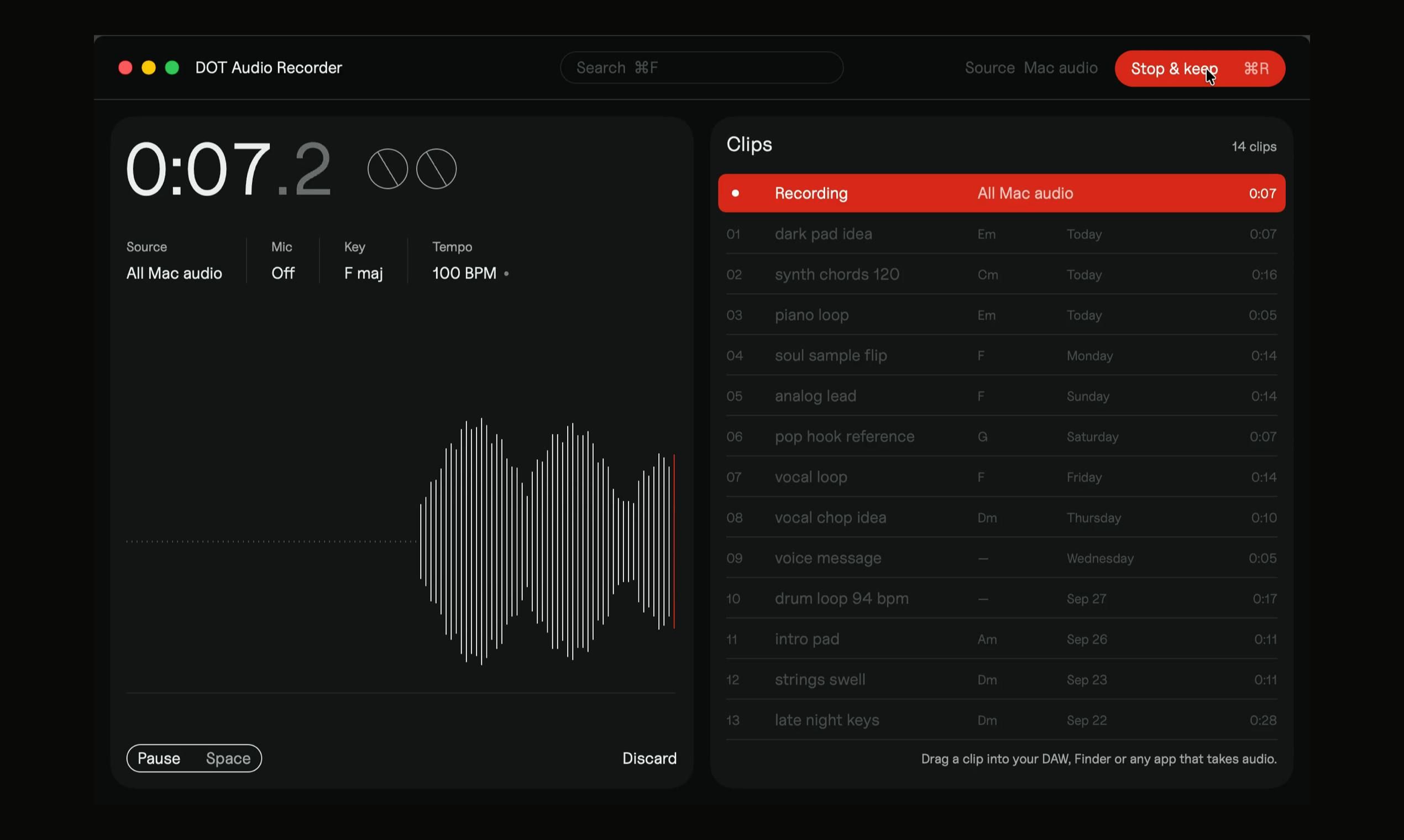This screenshot has width=1404, height=840.
Task: Click the Clips panel heading
Action: coord(749,144)
